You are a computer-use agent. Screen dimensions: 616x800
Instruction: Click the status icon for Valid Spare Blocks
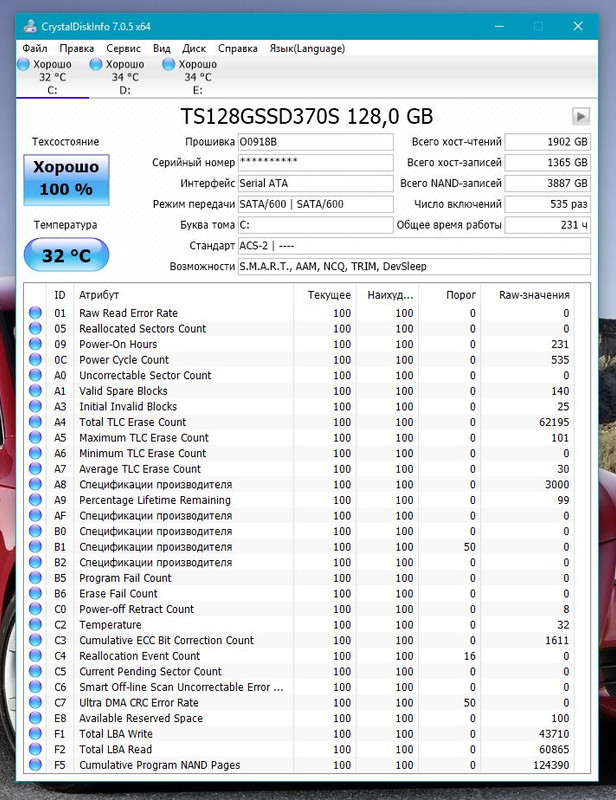pyautogui.click(x=35, y=391)
